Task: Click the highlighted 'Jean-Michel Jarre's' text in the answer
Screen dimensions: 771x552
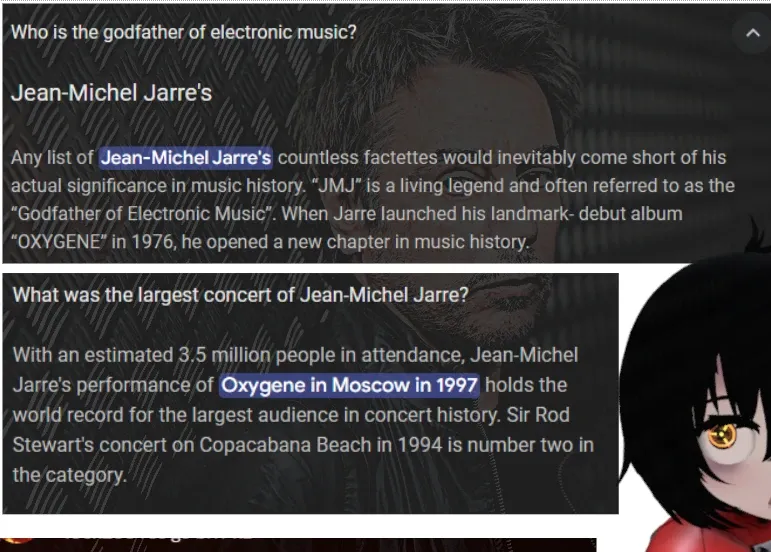Action: pyautogui.click(x=186, y=158)
